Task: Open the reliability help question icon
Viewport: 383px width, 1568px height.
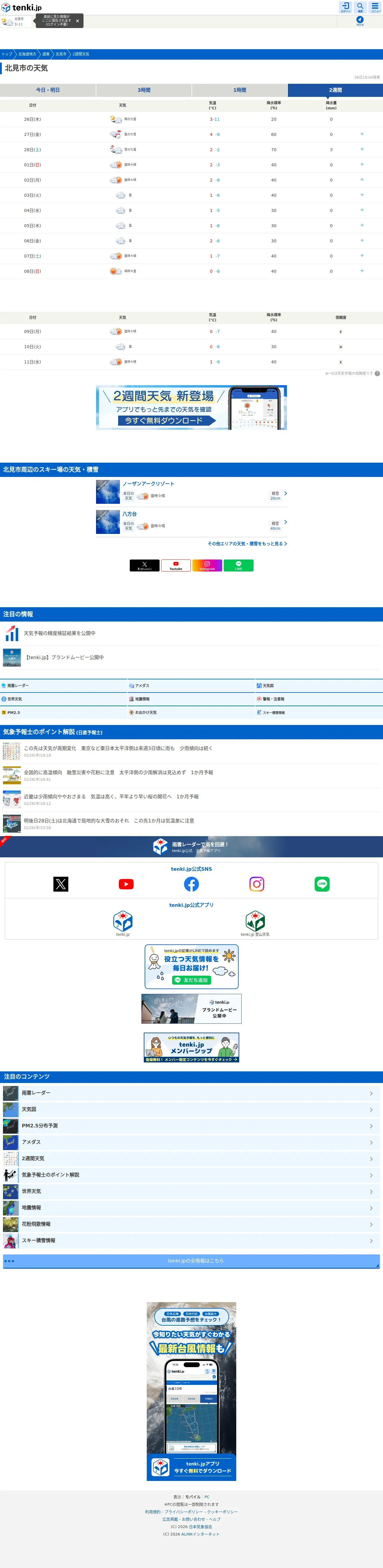Action: point(377,373)
